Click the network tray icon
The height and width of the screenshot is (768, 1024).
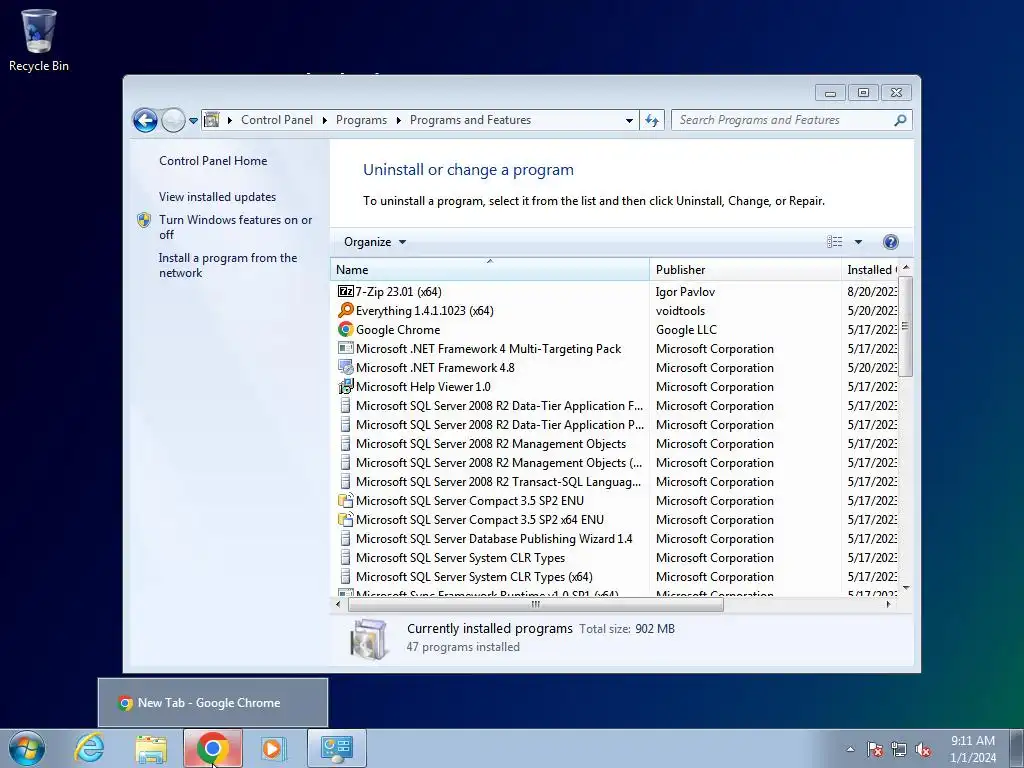click(899, 749)
